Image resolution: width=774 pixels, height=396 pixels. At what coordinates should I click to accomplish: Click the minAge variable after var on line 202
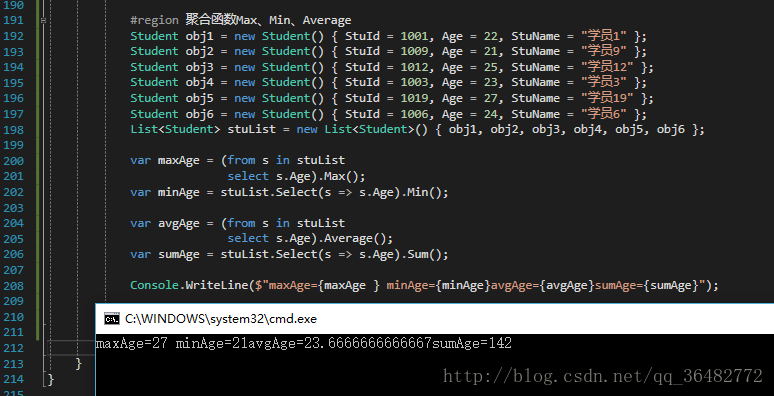tap(179, 192)
